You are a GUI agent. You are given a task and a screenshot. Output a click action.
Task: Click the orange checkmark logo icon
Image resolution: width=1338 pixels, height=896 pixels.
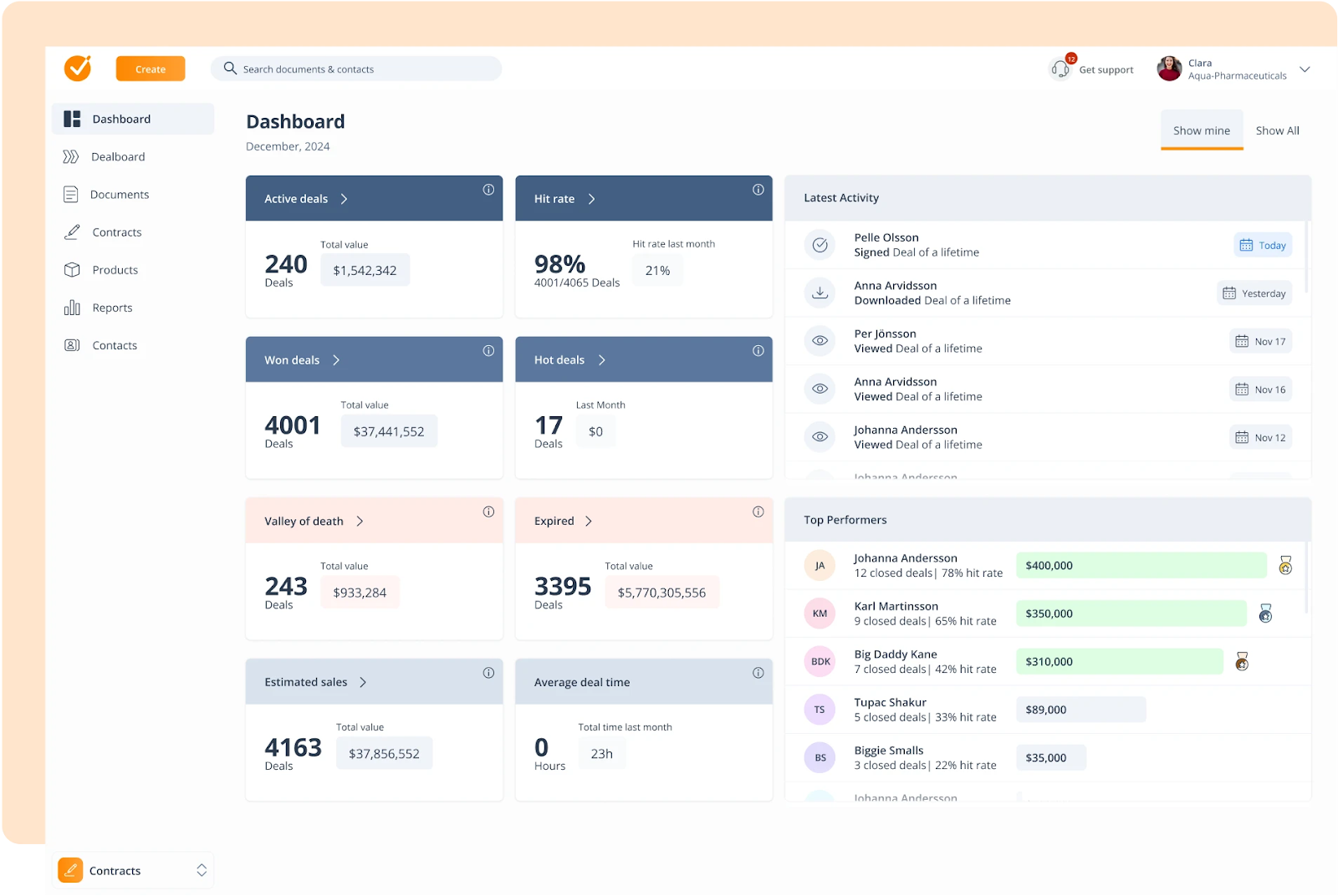pyautogui.click(x=78, y=68)
